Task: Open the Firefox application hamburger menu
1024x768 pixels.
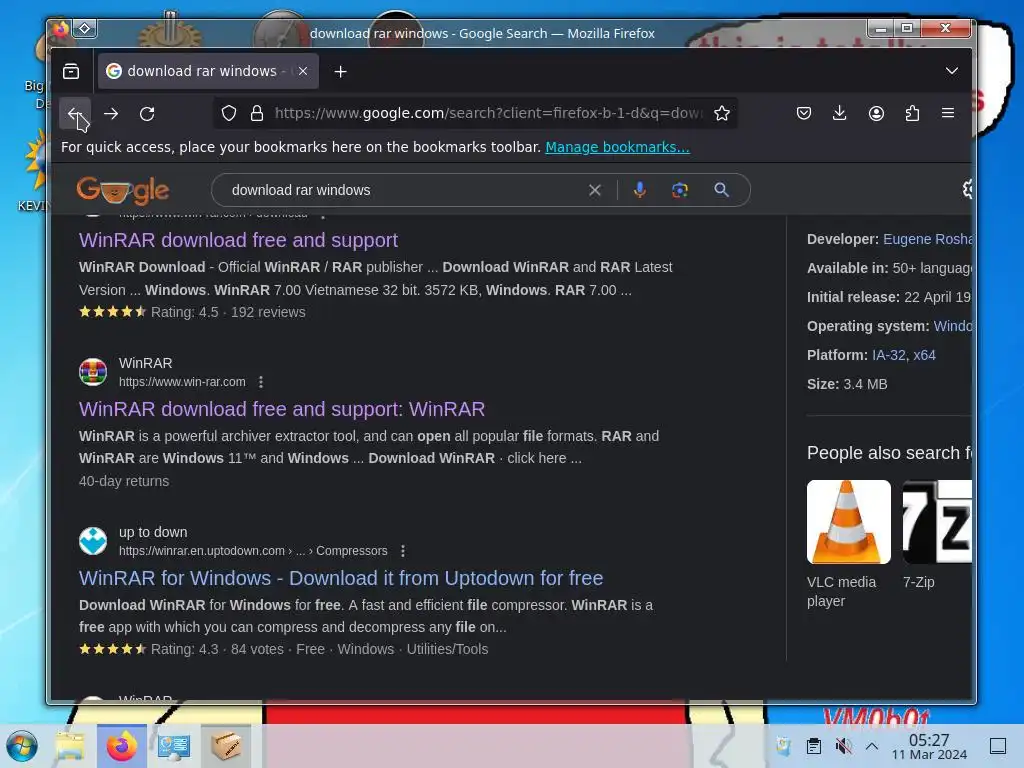Action: coord(948,114)
